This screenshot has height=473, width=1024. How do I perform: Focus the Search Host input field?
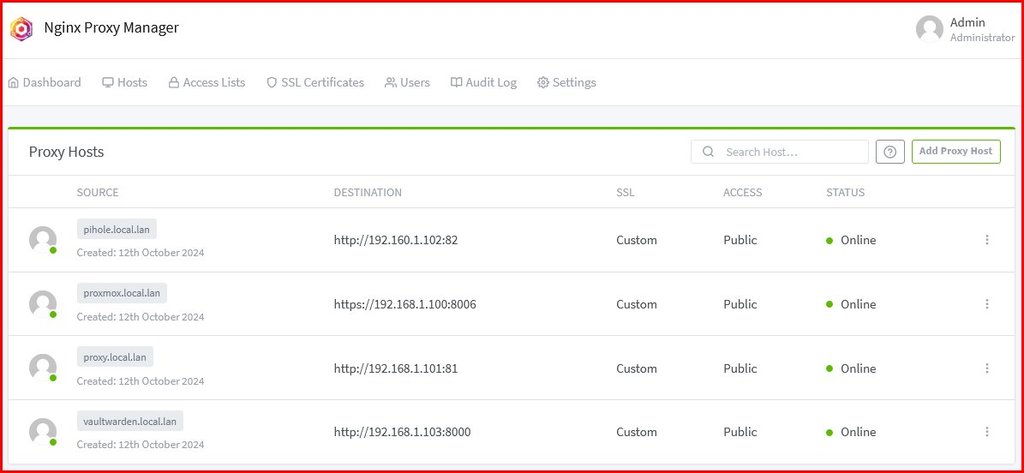(780, 152)
